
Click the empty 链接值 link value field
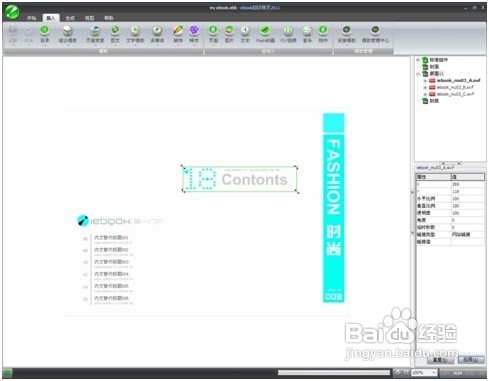coord(467,242)
